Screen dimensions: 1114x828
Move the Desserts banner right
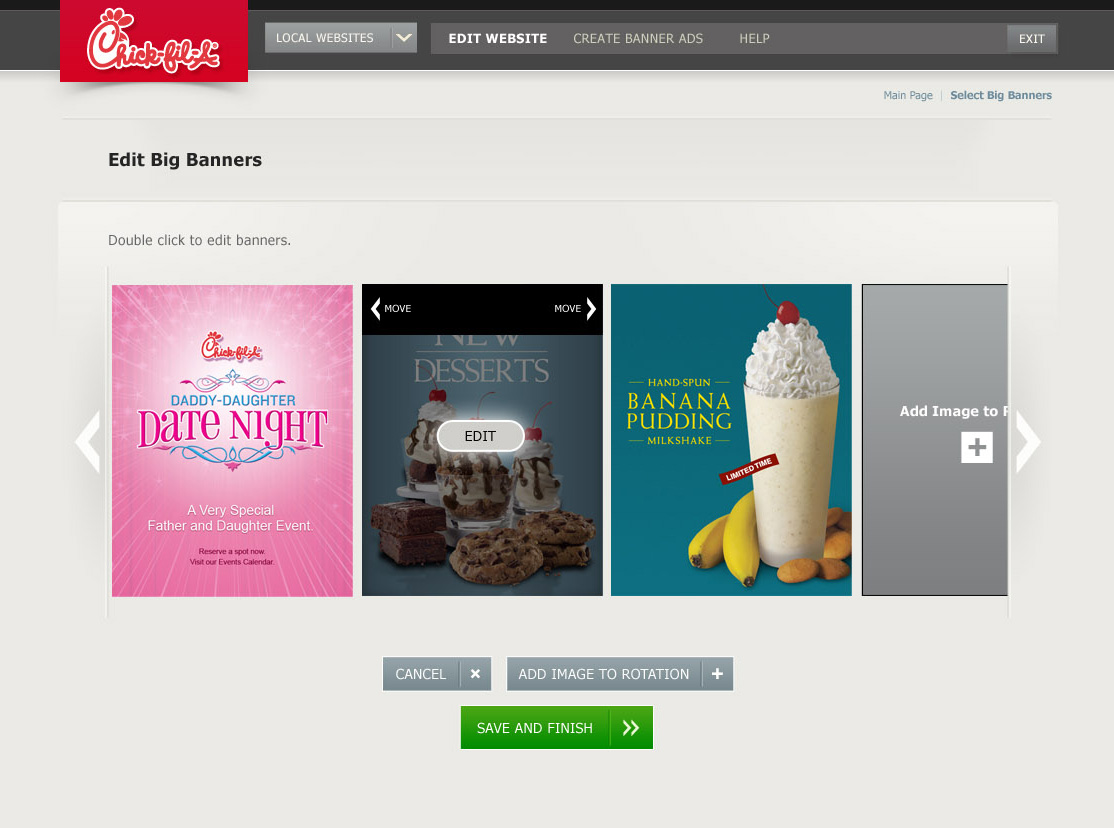tap(575, 308)
